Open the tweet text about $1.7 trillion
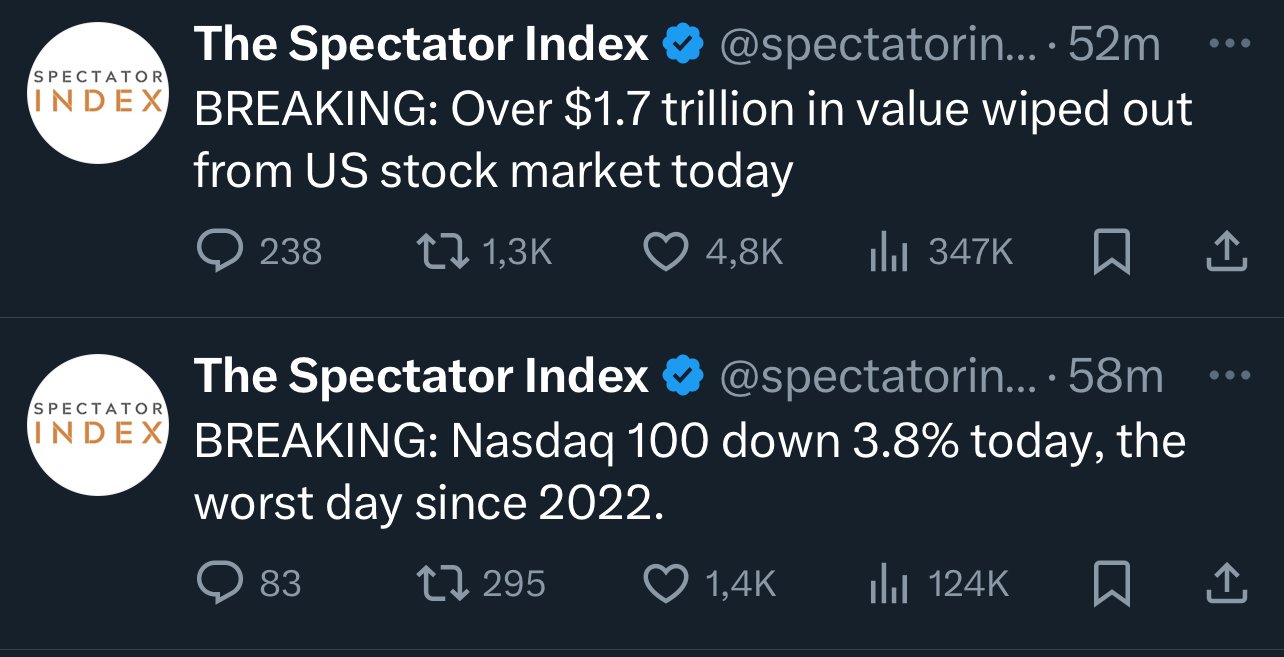 (x=692, y=140)
